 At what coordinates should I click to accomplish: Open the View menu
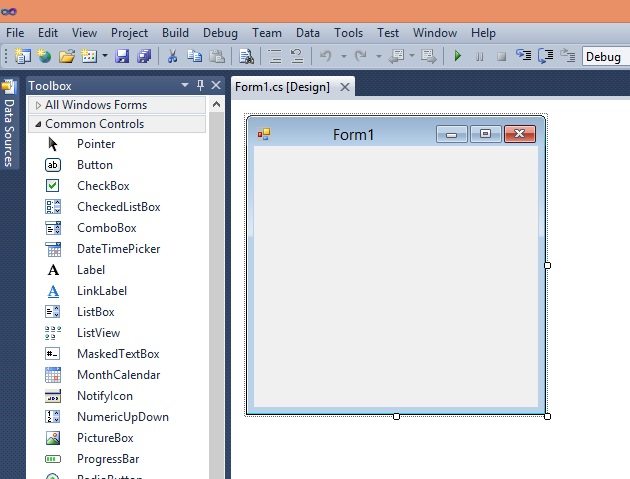pos(84,33)
